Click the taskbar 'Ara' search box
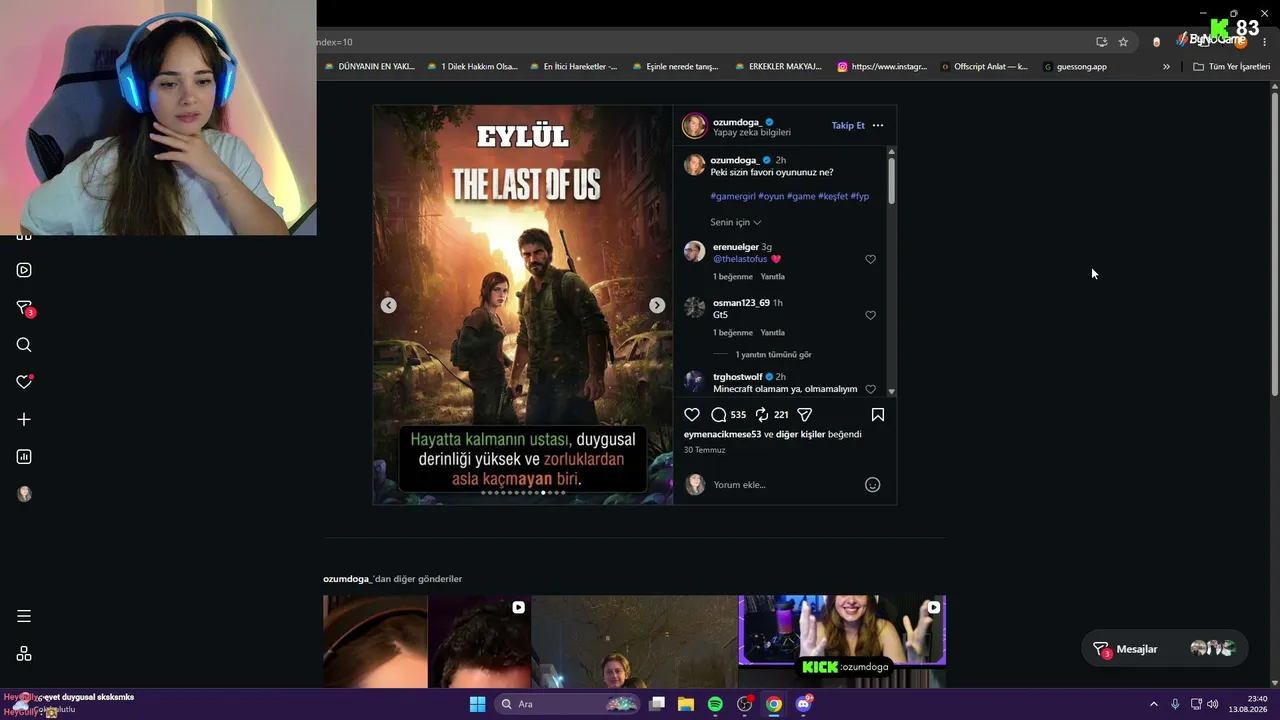 click(x=568, y=704)
